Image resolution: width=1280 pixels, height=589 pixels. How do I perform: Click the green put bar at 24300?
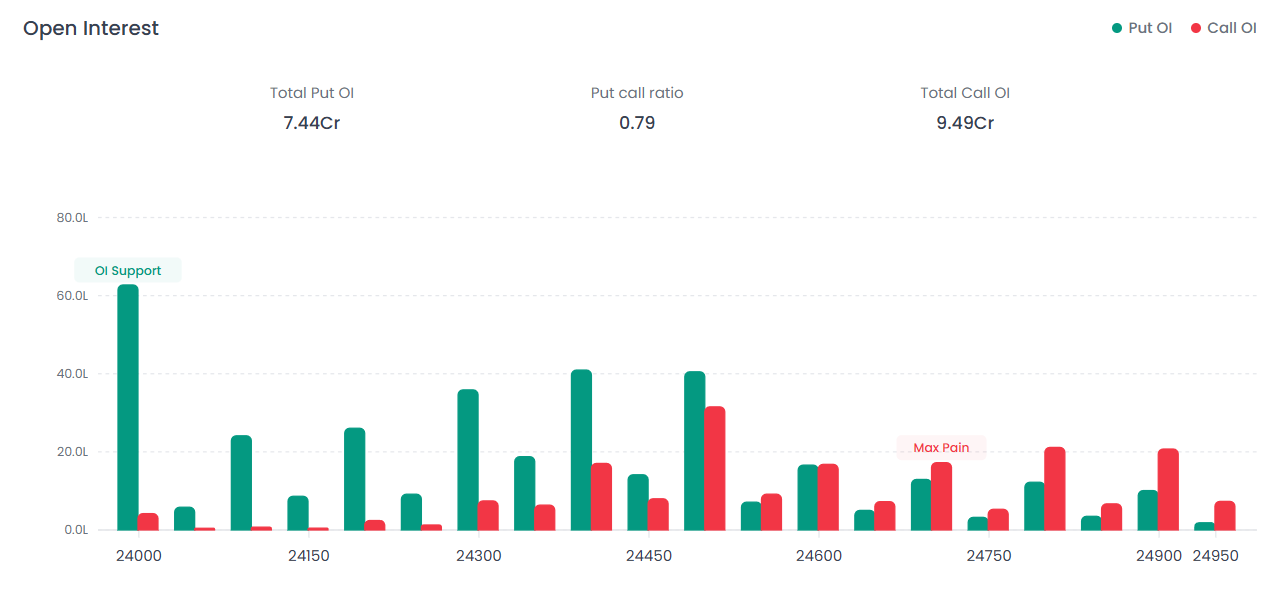(468, 459)
